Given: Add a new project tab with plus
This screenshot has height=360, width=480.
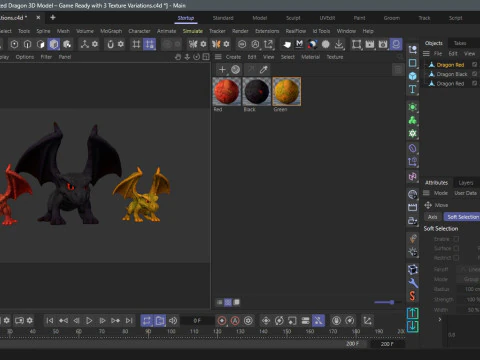Looking at the screenshot, I should click(53, 17).
